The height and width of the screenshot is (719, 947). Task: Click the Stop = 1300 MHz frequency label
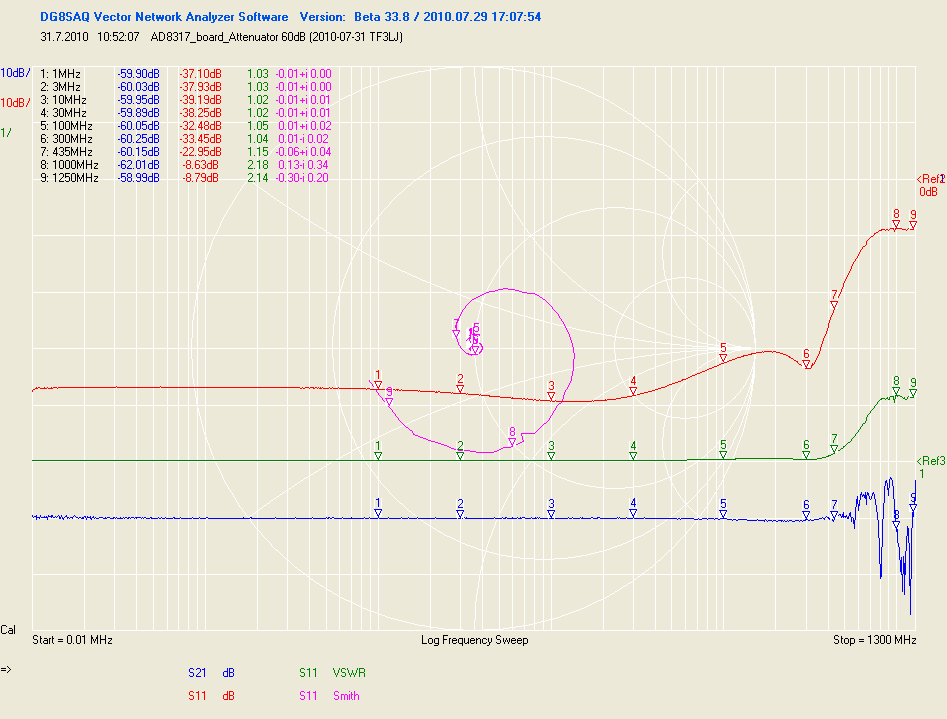(x=874, y=640)
